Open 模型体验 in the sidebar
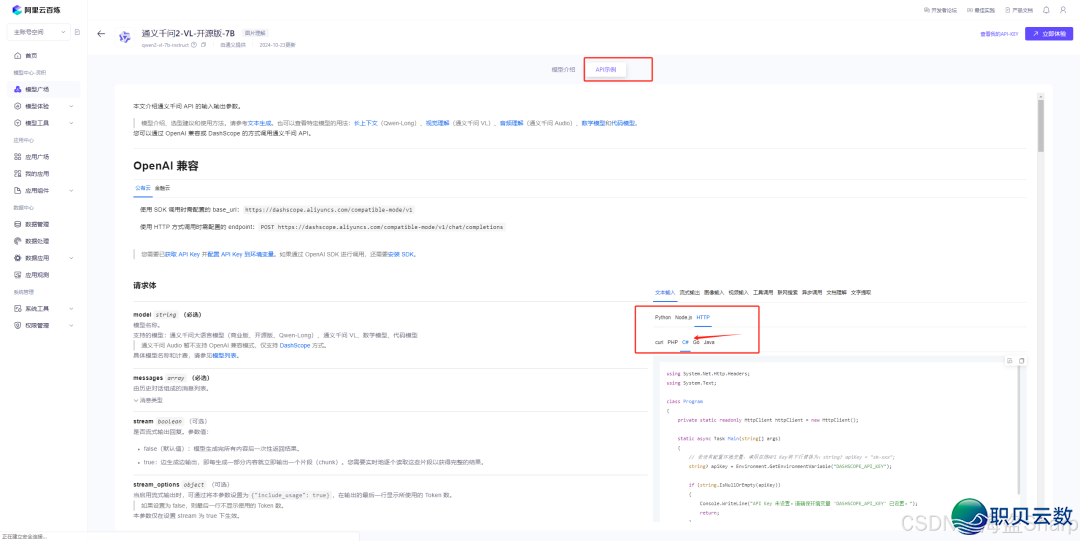Screen dimensions: 1080x541 point(44,106)
